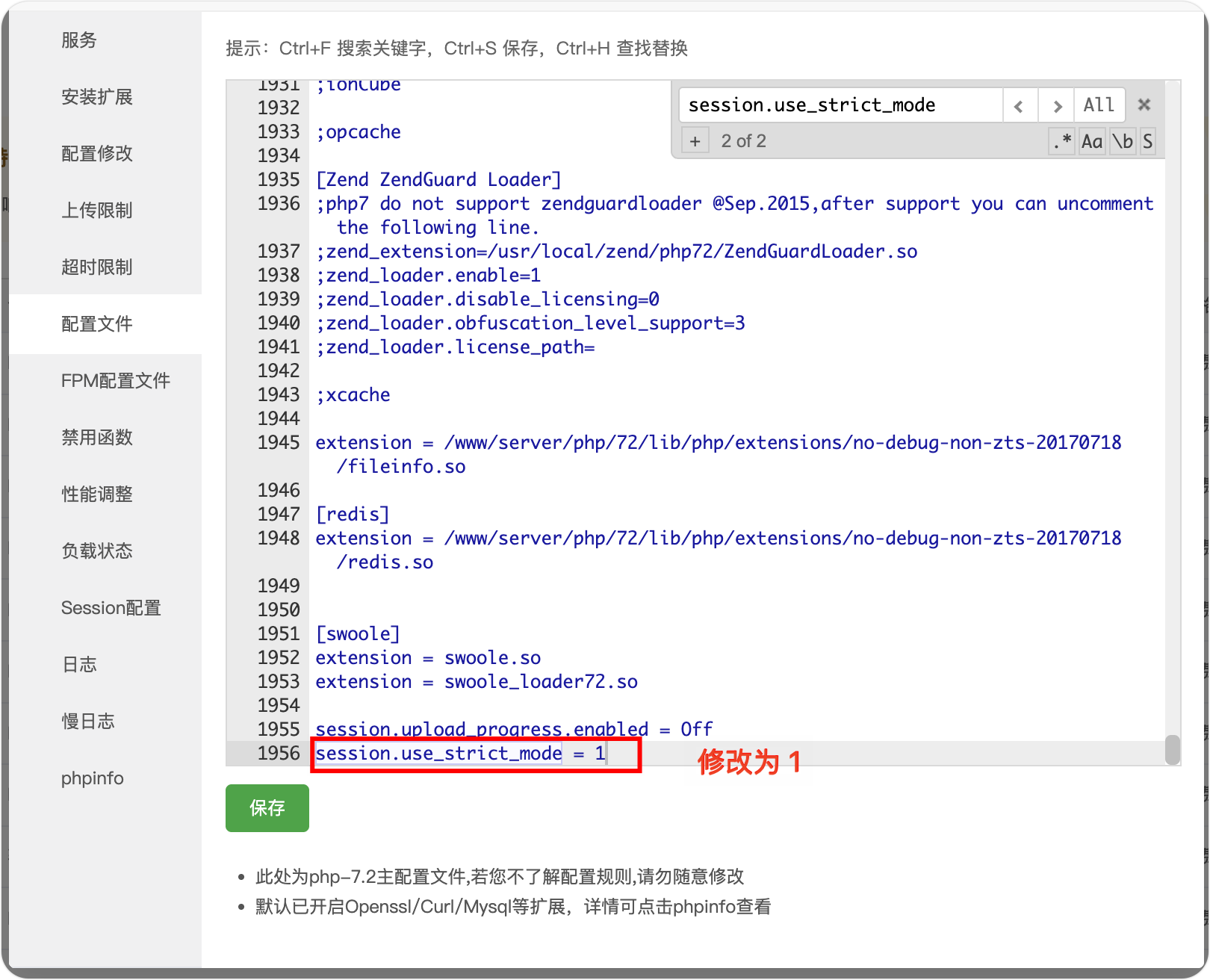Open Session配置 tab
Screen dimensions: 1210x980
click(x=105, y=608)
